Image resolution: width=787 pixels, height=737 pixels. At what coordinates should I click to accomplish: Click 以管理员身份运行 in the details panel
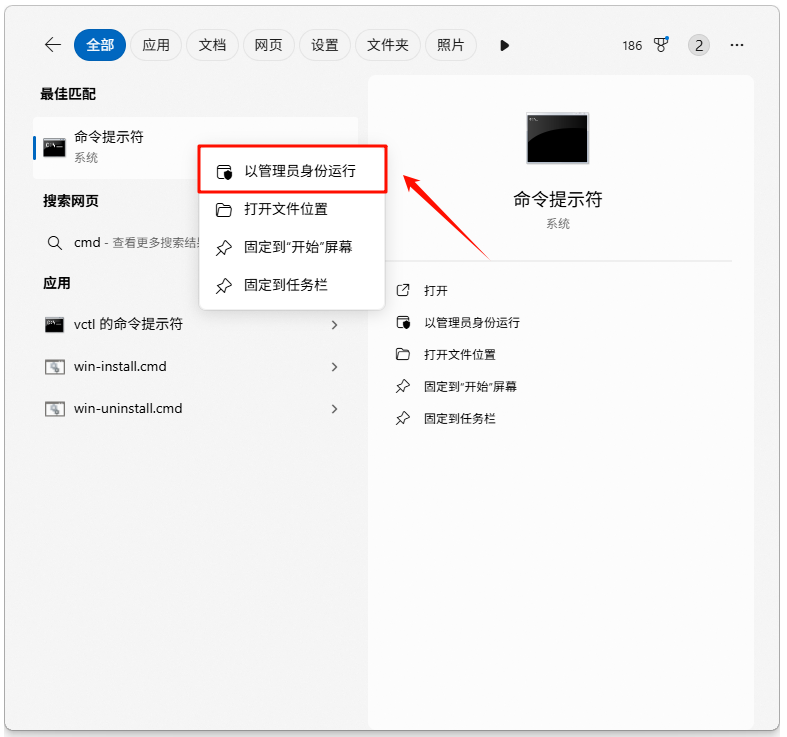click(x=472, y=323)
